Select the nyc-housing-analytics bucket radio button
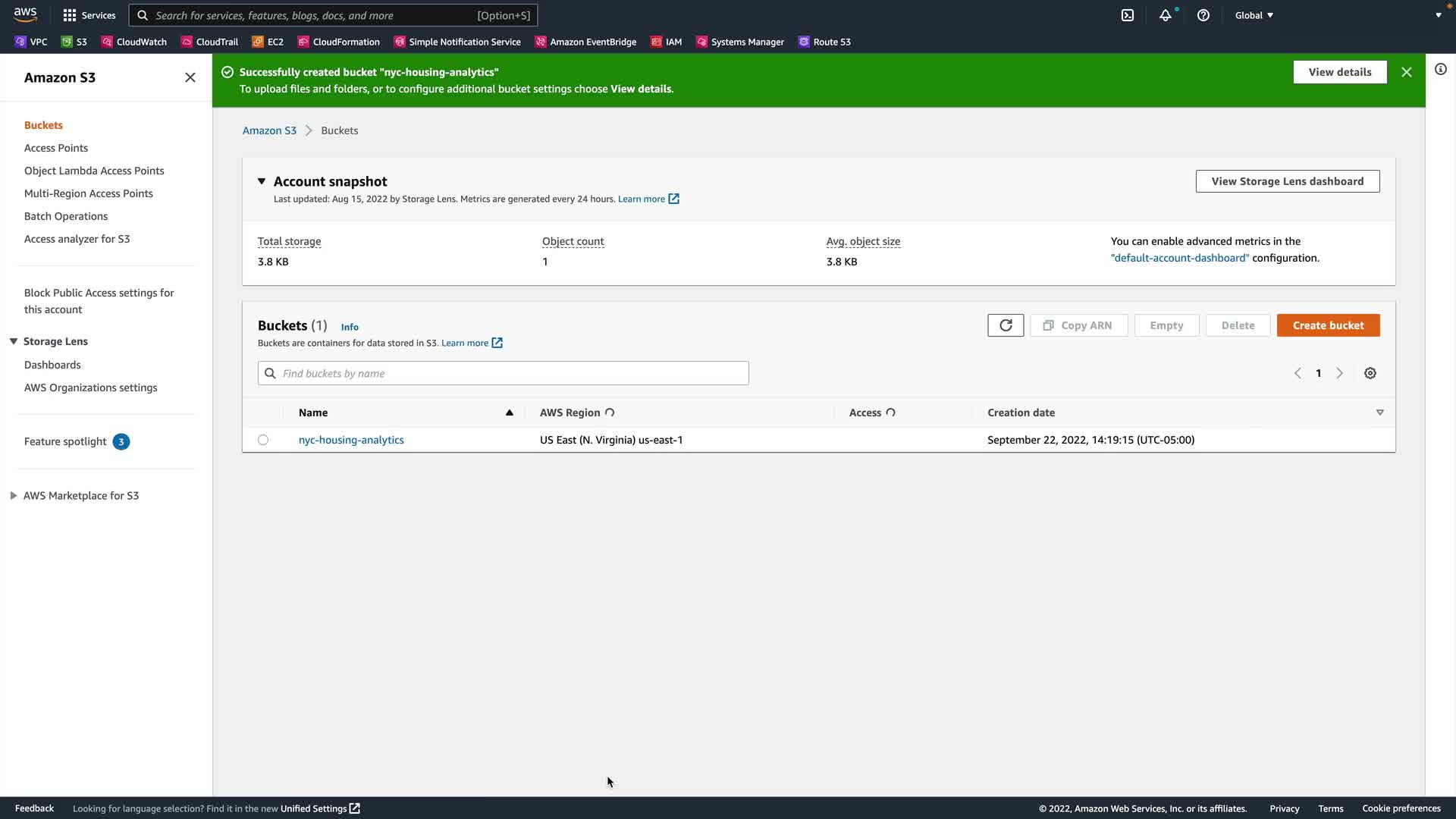 (263, 440)
